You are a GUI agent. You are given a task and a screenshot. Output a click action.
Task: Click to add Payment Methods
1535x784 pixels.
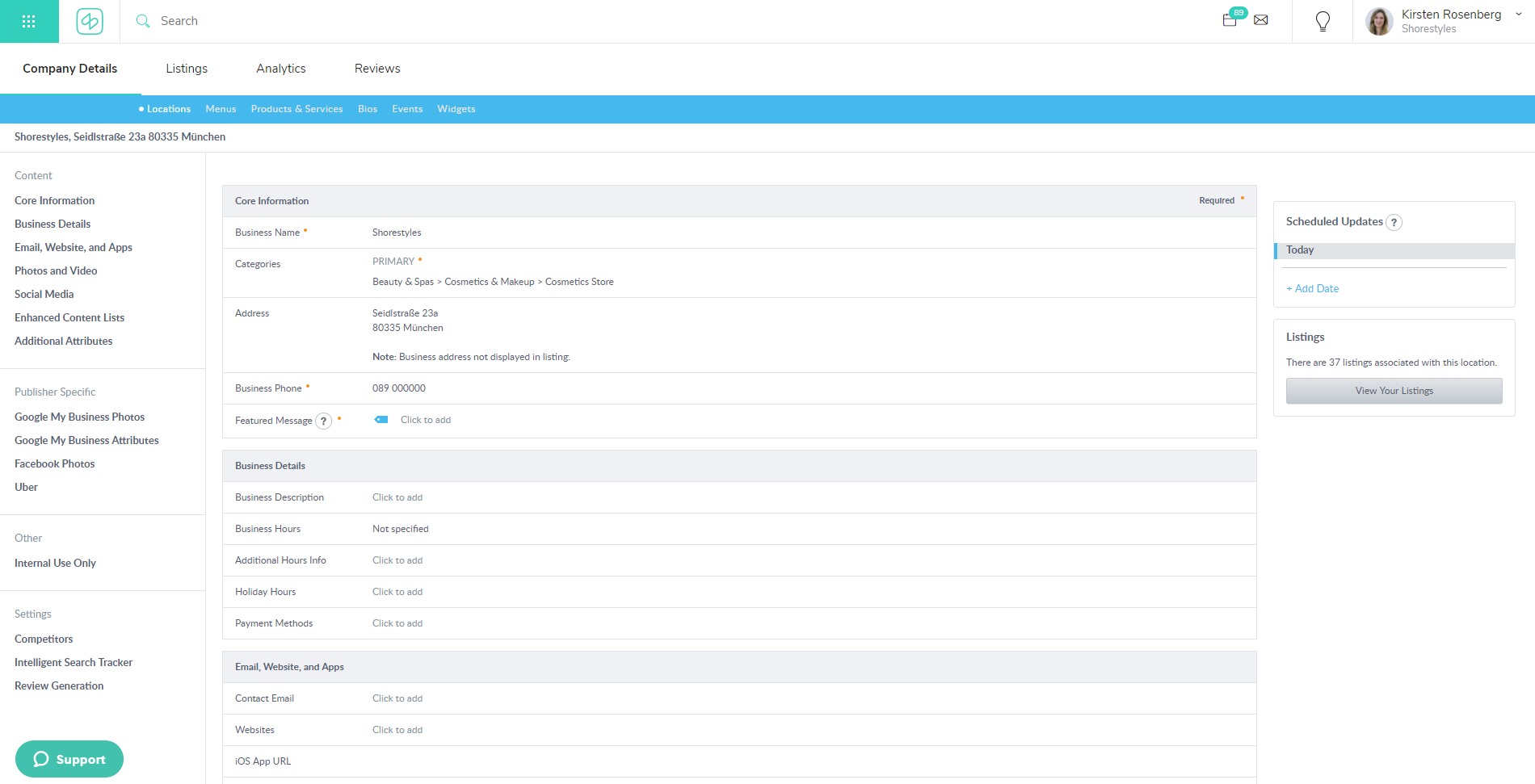point(397,623)
